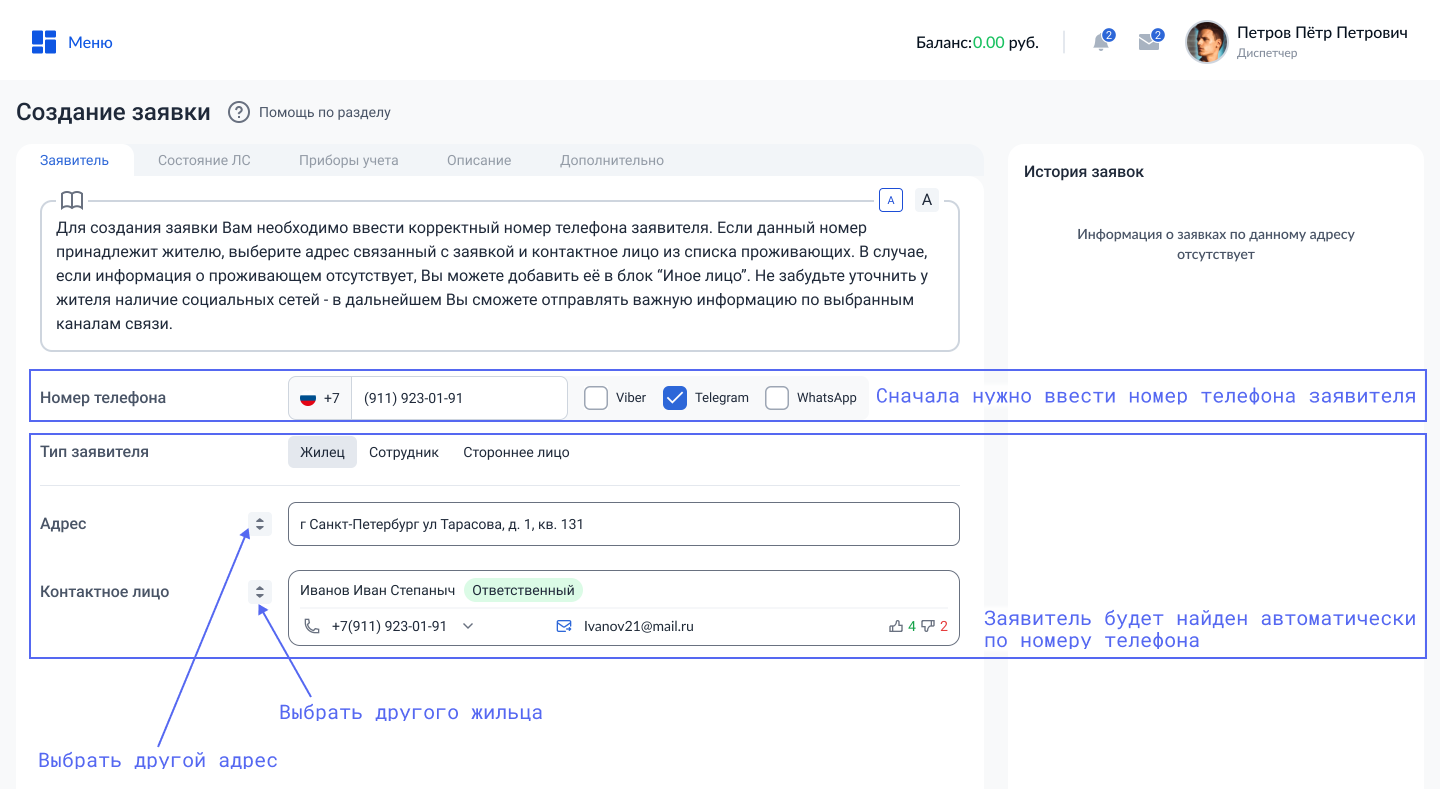The width and height of the screenshot is (1440, 789).
Task: Click the +7(911) 923-01-91 contact phone text
Action: (389, 626)
